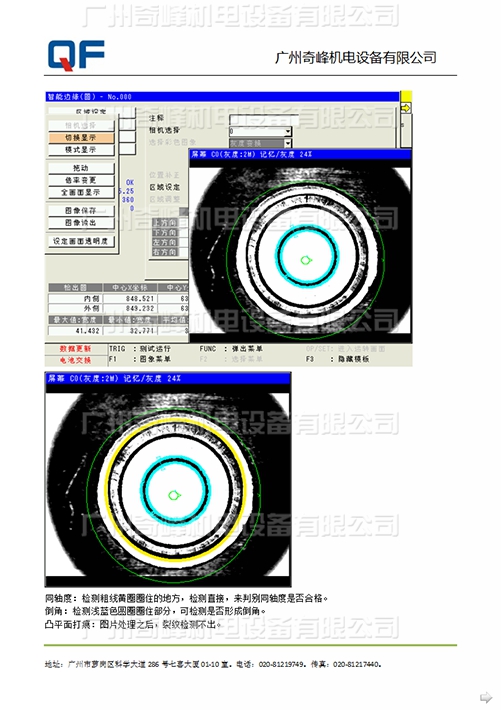This screenshot has height=710, width=501.
Task: Toggle the highlighted 切换显示 button
Action: [81, 138]
